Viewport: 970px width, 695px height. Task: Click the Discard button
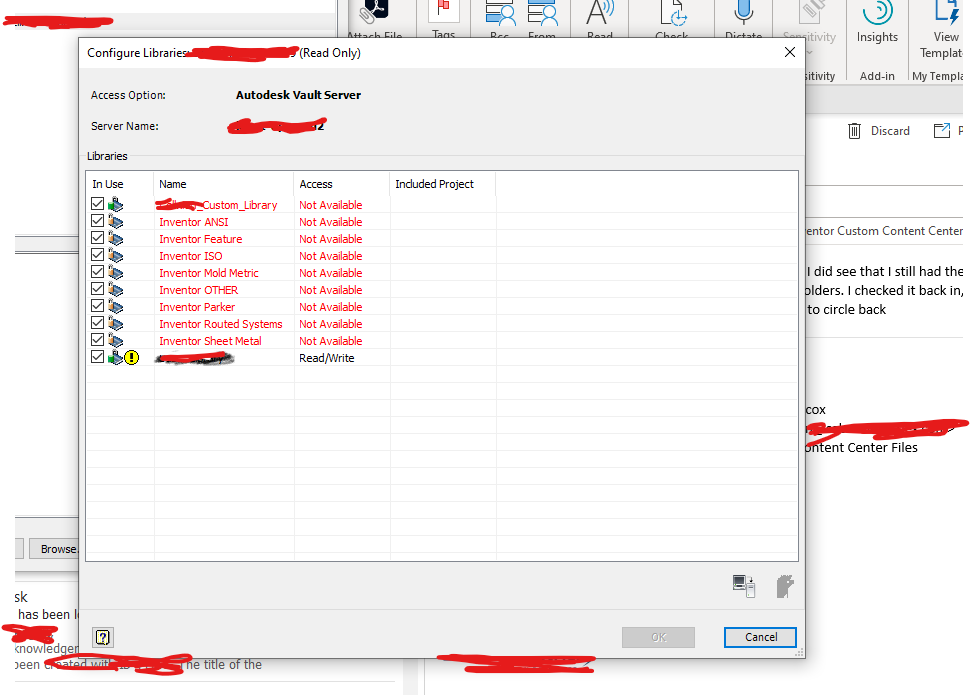click(878, 130)
